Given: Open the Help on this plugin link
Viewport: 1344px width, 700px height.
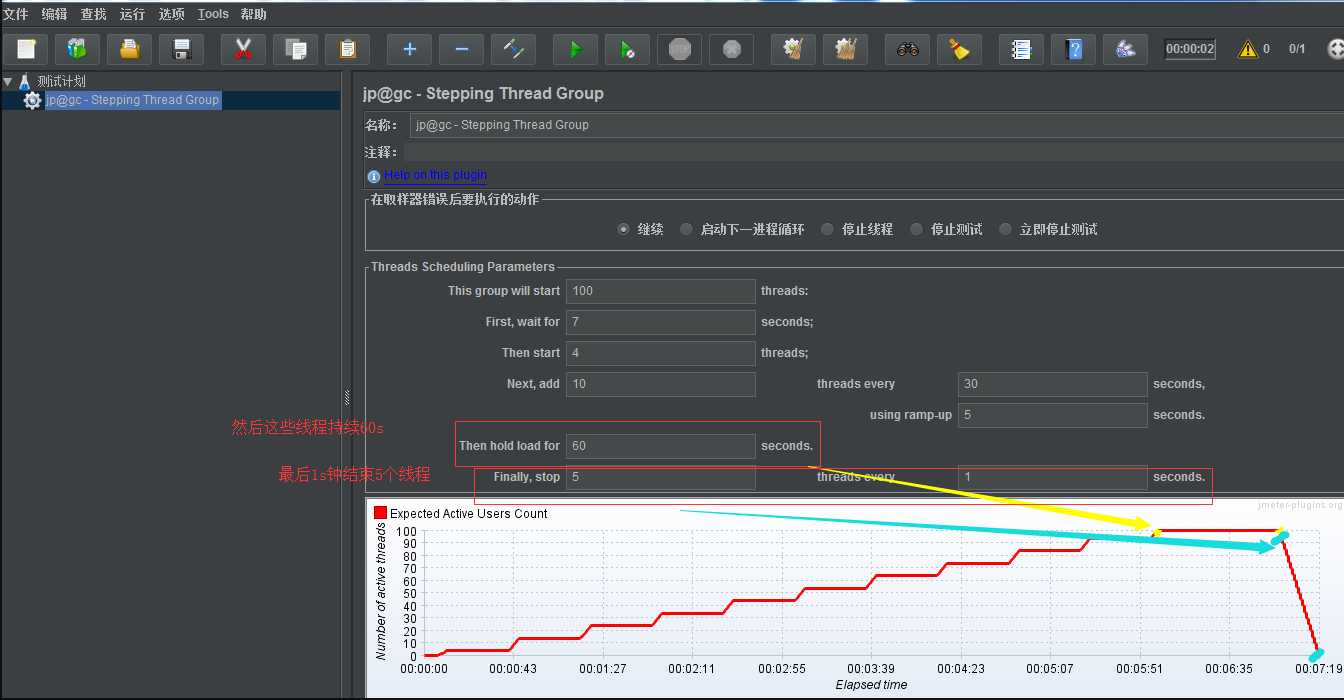Looking at the screenshot, I should pyautogui.click(x=435, y=175).
